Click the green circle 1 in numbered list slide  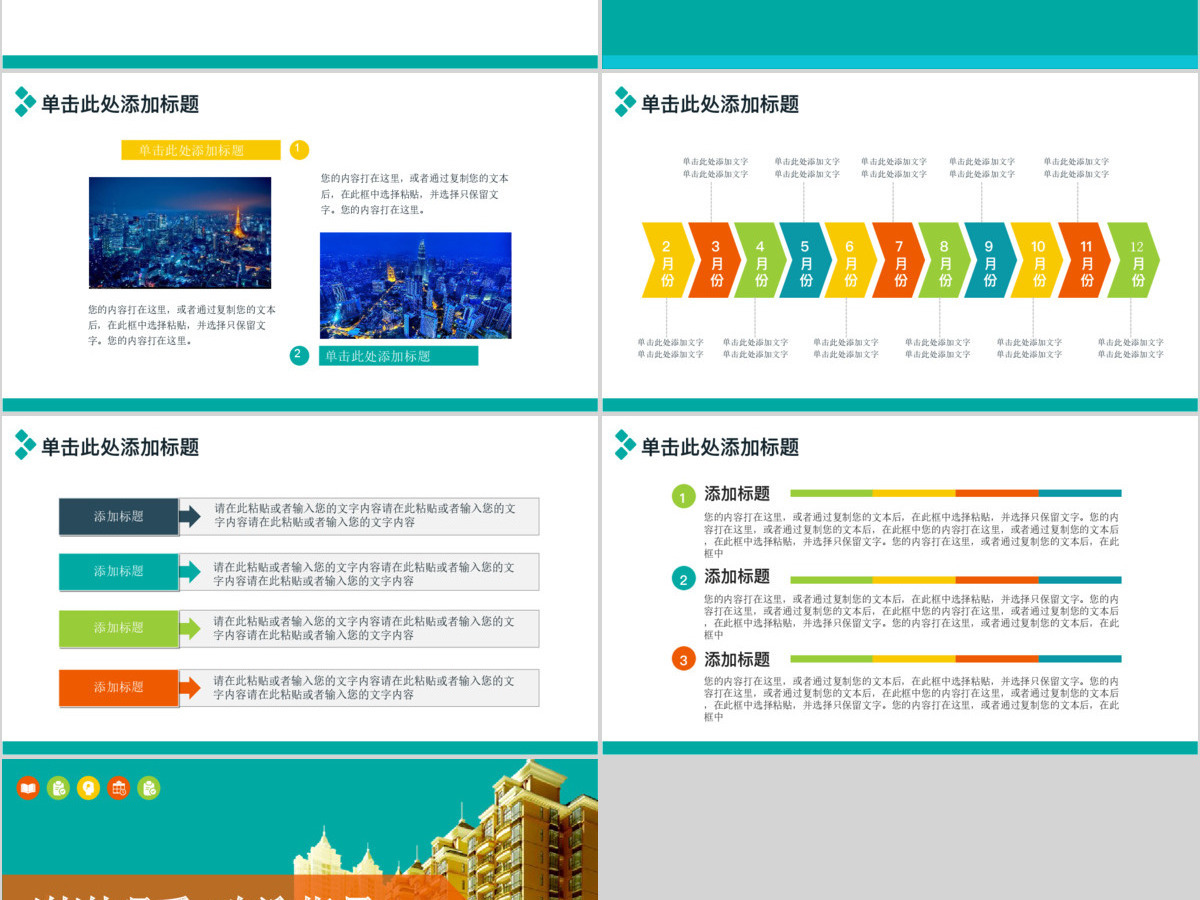tap(683, 496)
